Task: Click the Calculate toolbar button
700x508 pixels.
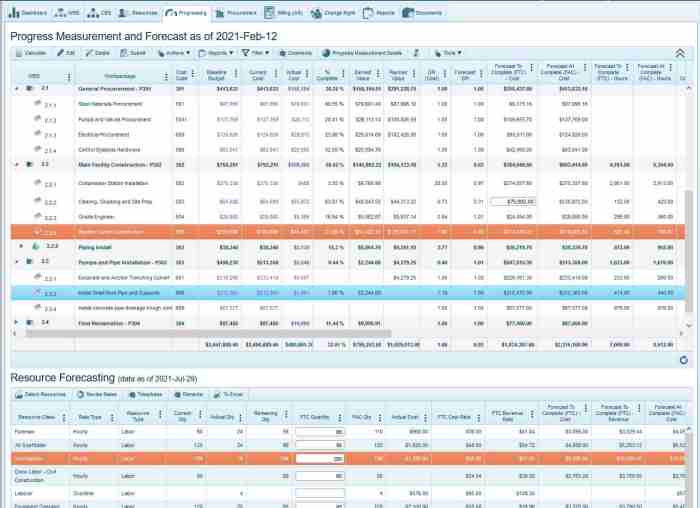Action: [x=31, y=53]
